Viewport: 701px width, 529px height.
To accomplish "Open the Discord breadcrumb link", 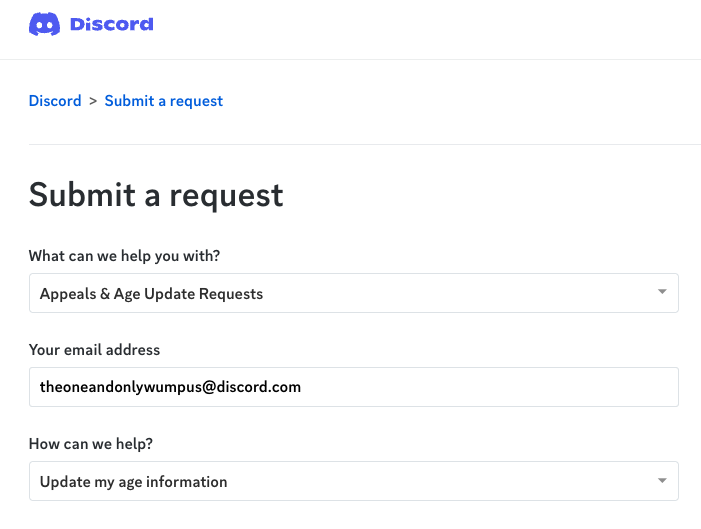I will pyautogui.click(x=55, y=101).
